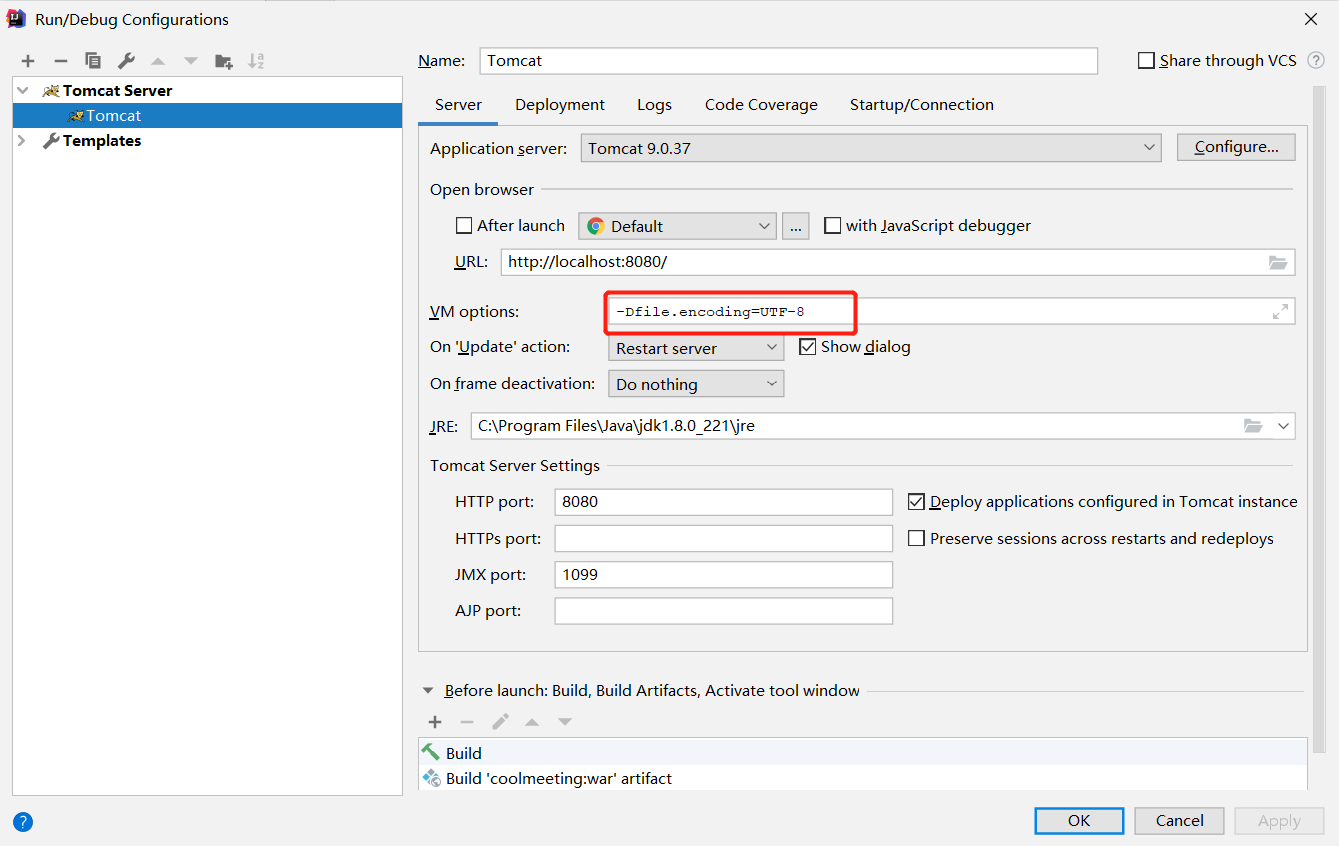Move configuration down arrow in left toolbar

(x=191, y=61)
